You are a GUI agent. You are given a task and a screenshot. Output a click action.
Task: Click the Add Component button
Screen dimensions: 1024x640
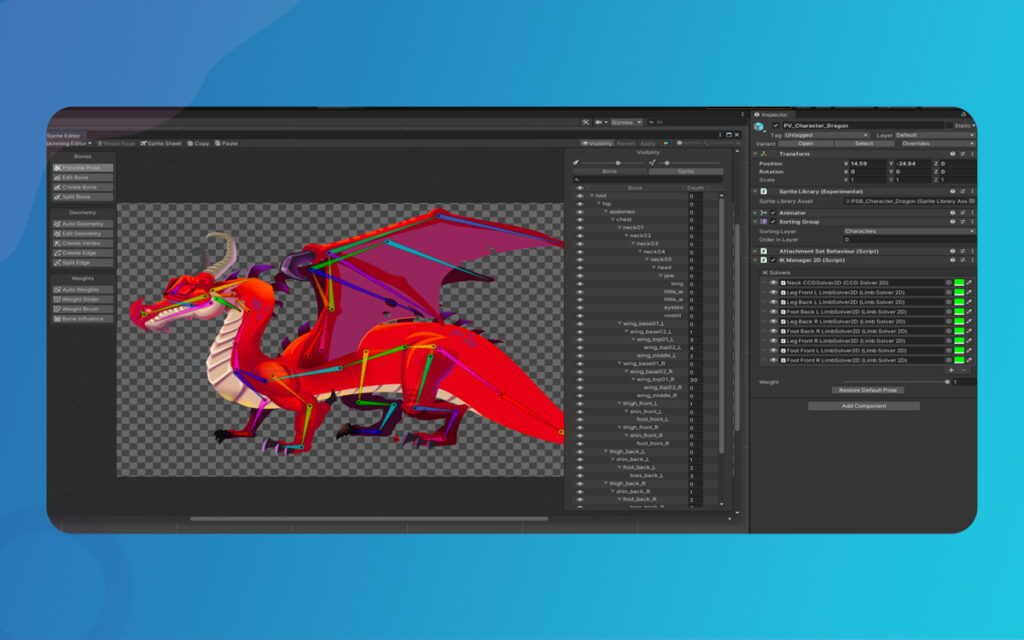(x=863, y=406)
